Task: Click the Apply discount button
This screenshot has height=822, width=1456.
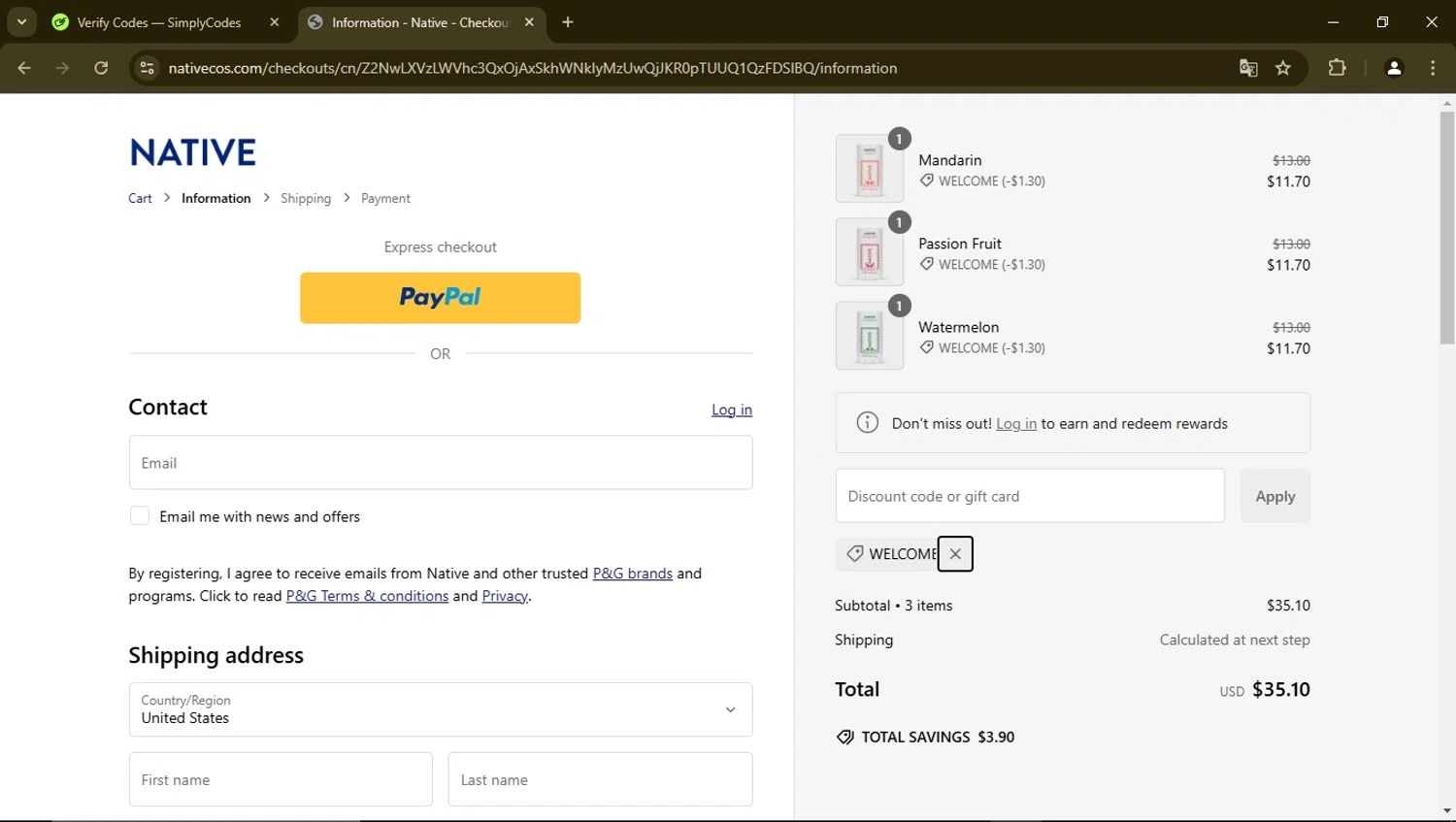Action: [x=1275, y=496]
